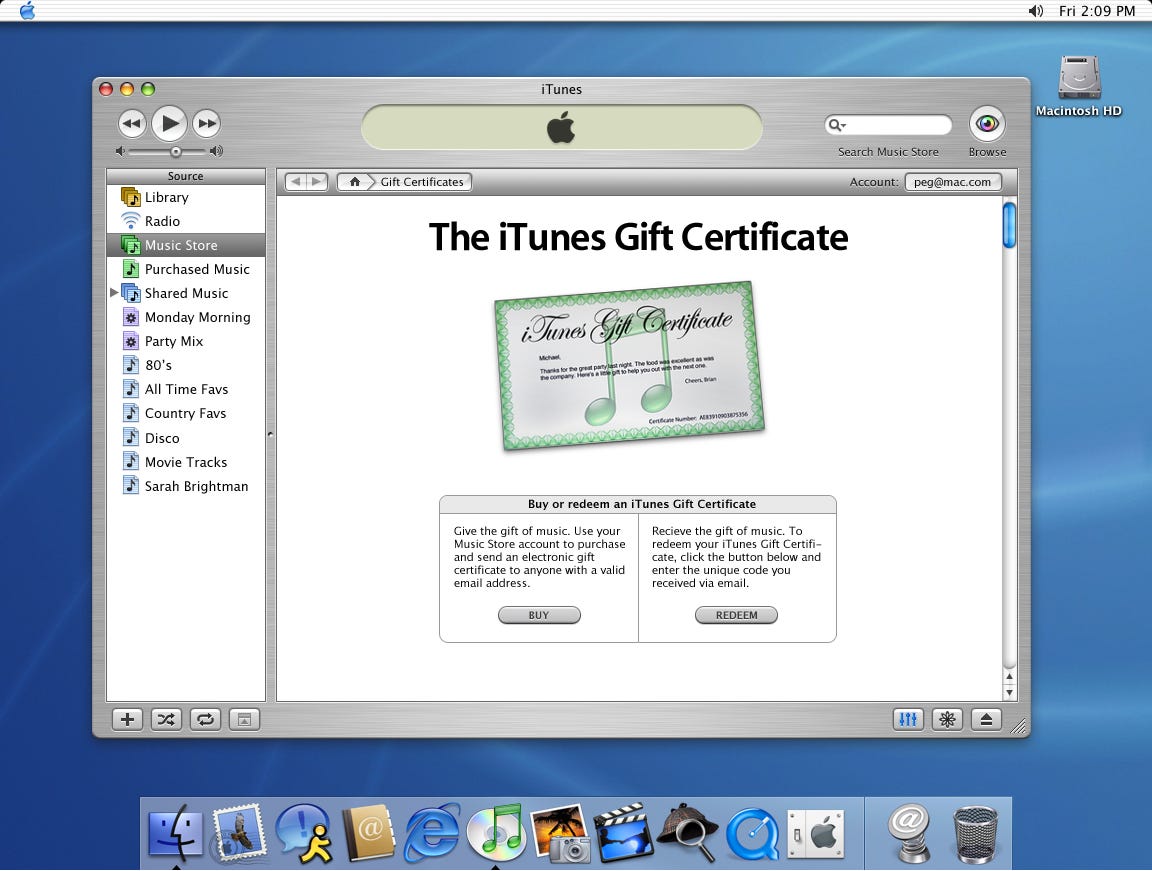
Task: Open the search magnifier dropdown
Action: [x=838, y=125]
